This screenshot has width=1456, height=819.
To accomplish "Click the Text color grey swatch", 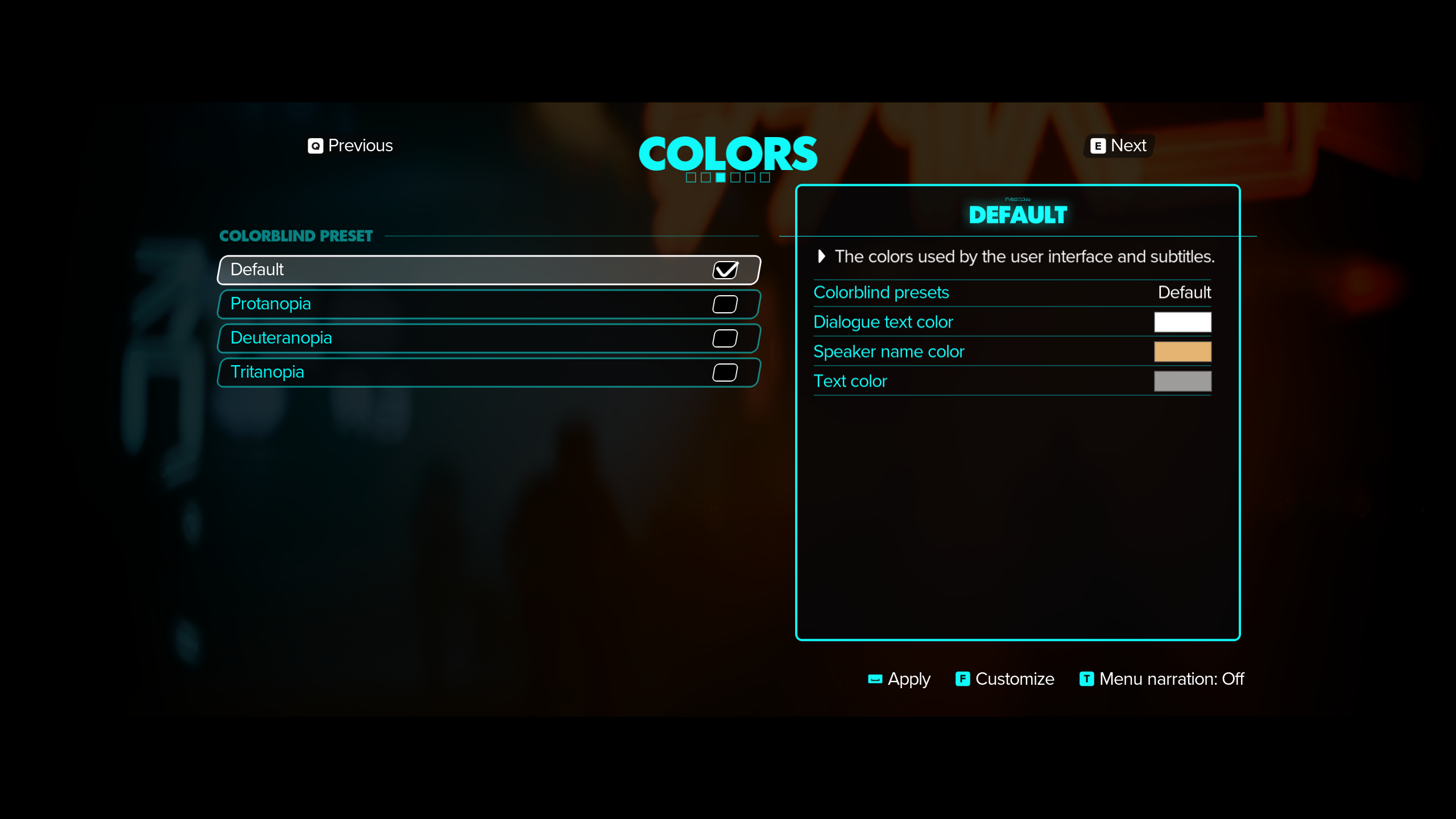I will tap(1183, 381).
